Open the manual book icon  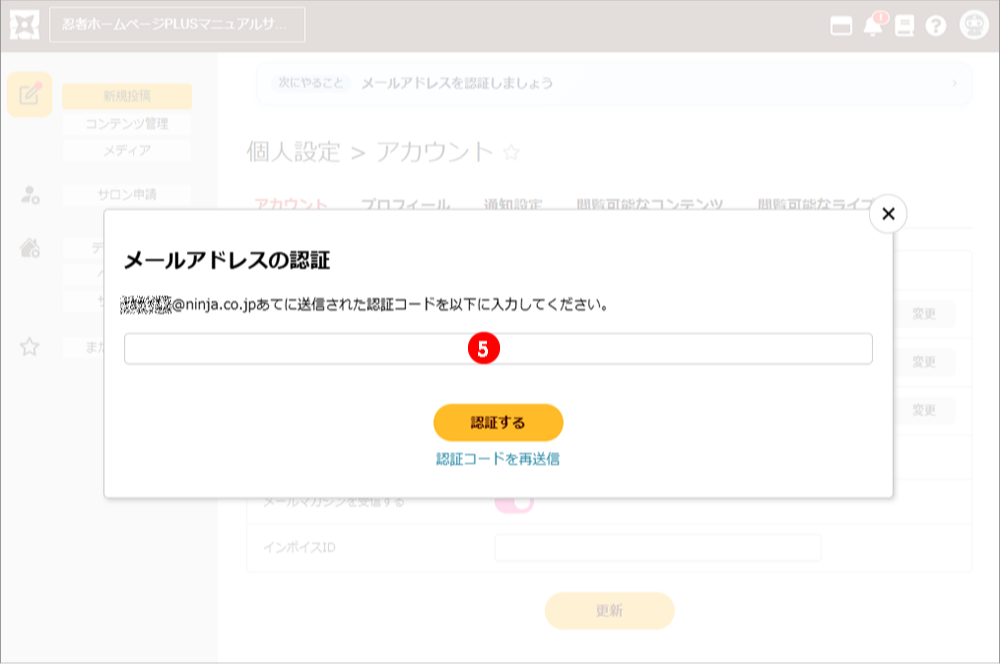point(904,26)
